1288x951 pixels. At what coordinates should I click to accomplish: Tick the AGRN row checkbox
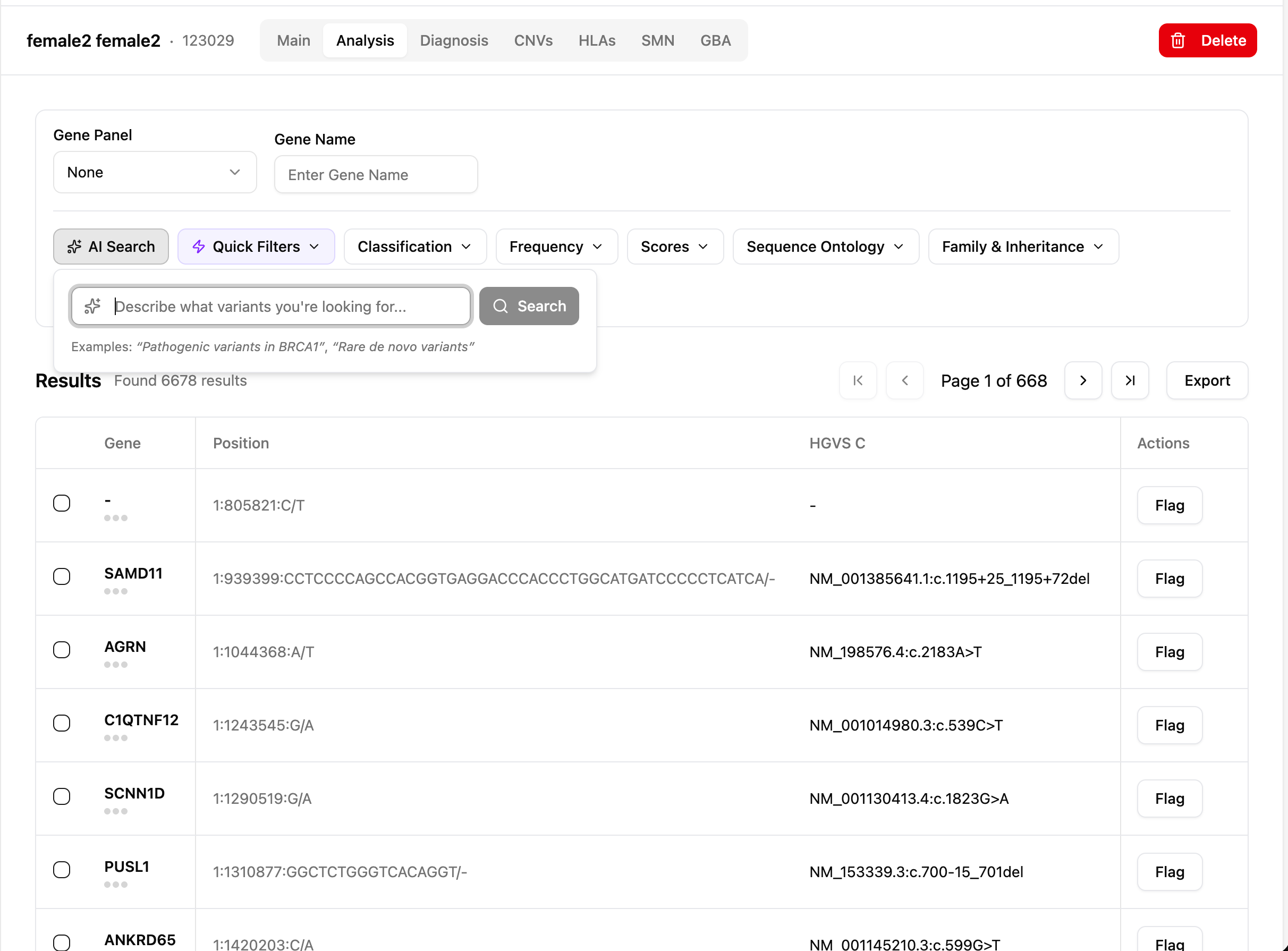pyautogui.click(x=62, y=650)
